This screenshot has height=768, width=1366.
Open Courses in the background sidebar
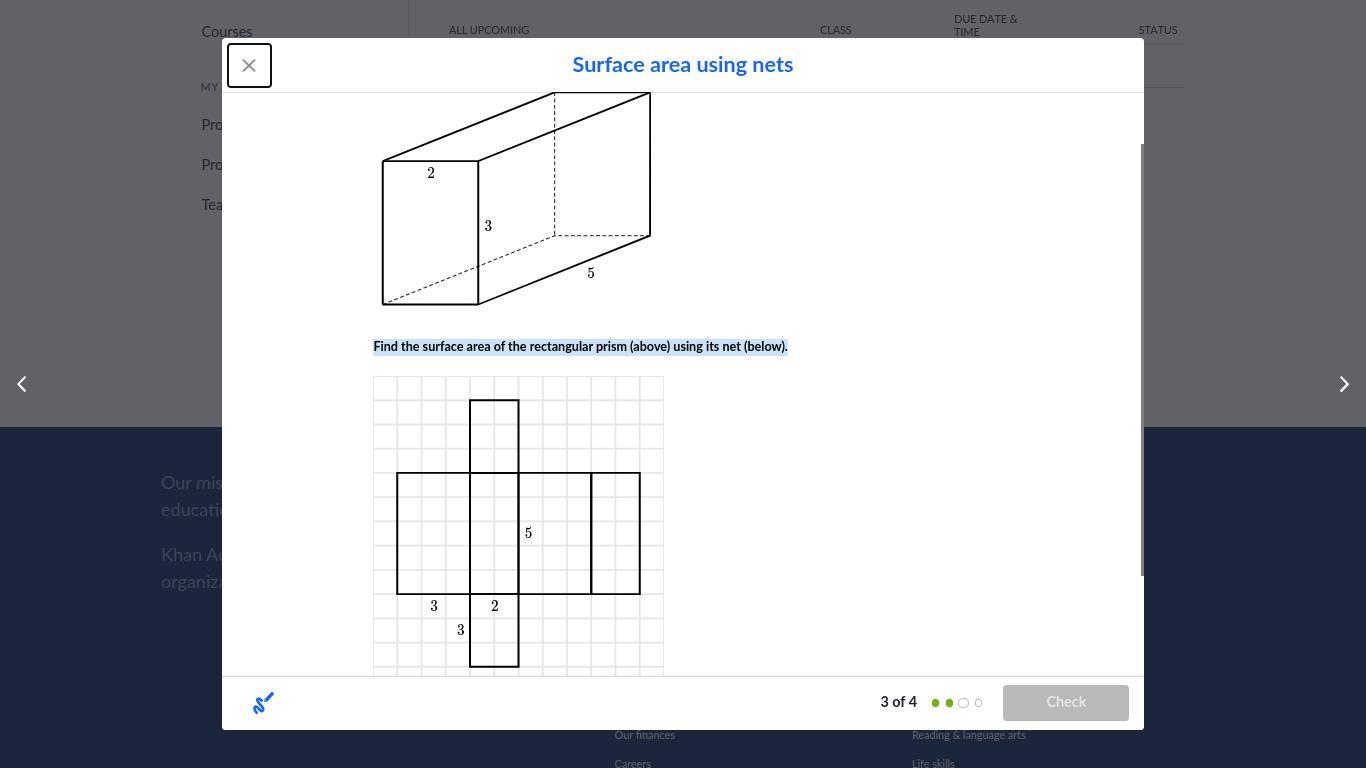[x=227, y=32]
